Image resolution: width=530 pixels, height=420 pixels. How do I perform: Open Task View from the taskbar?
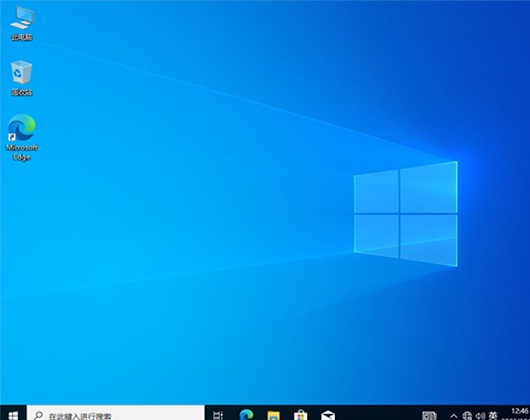pyautogui.click(x=218, y=415)
